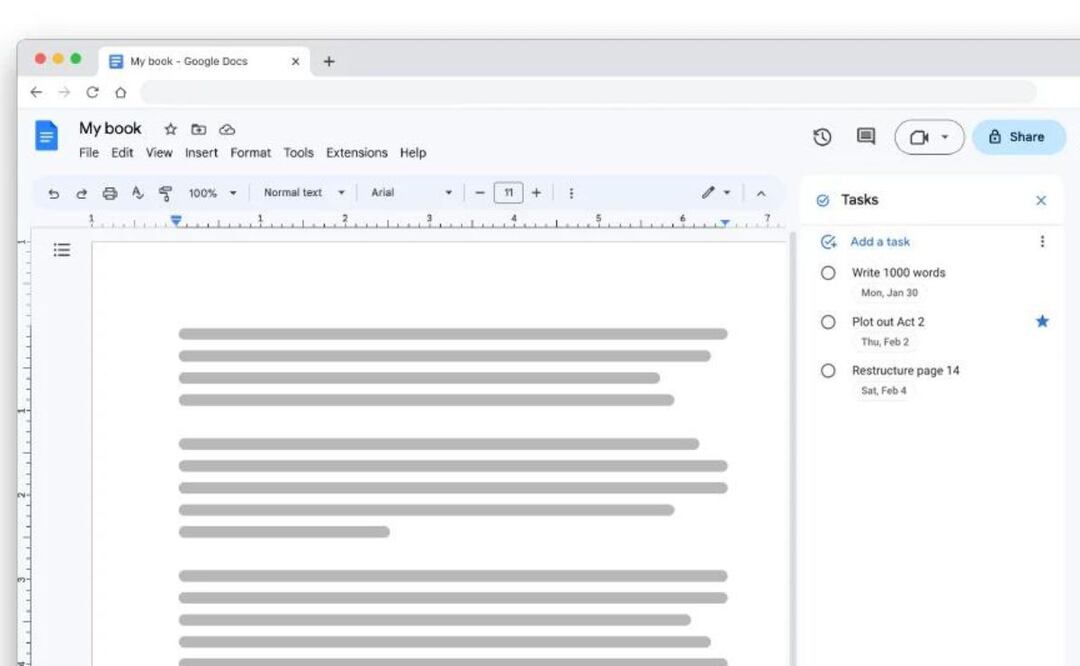1080x666 pixels.
Task: Open the zoom 100% dropdown
Action: [x=213, y=193]
